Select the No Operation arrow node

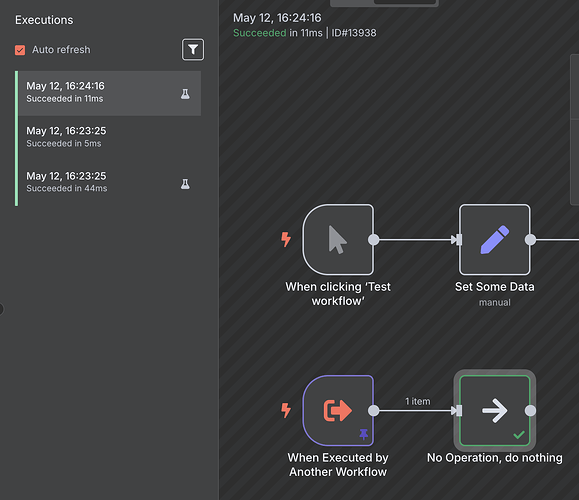494,410
